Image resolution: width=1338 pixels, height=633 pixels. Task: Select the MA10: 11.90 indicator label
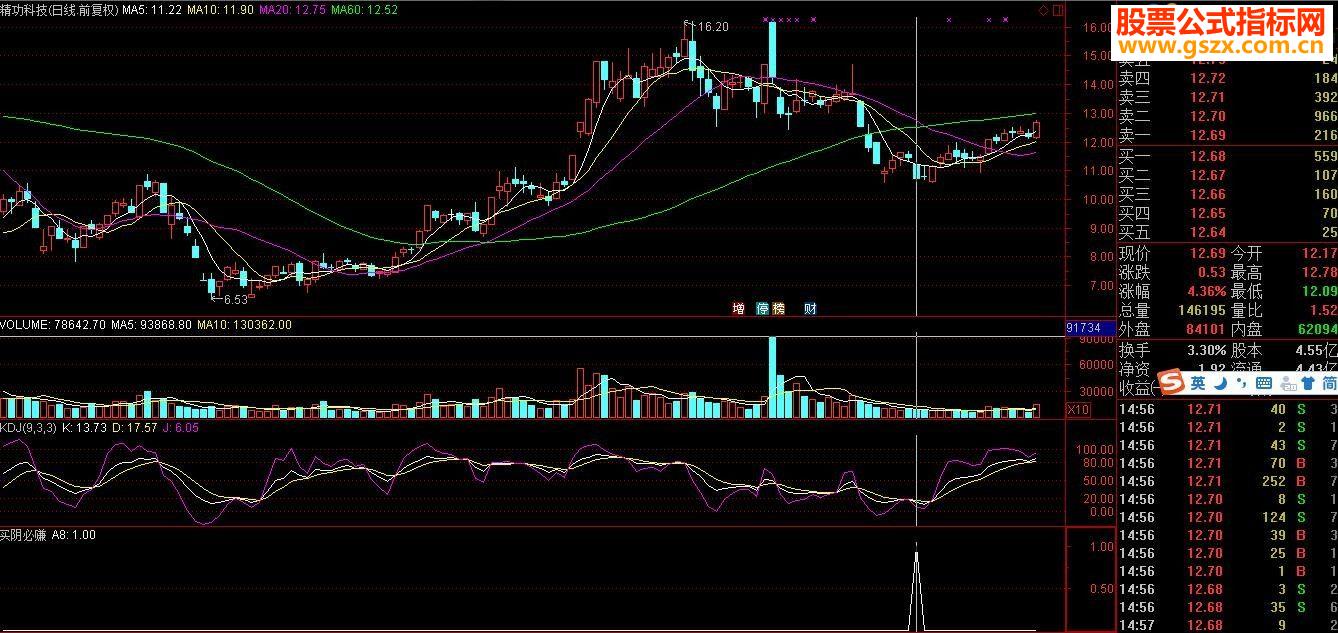pos(220,9)
